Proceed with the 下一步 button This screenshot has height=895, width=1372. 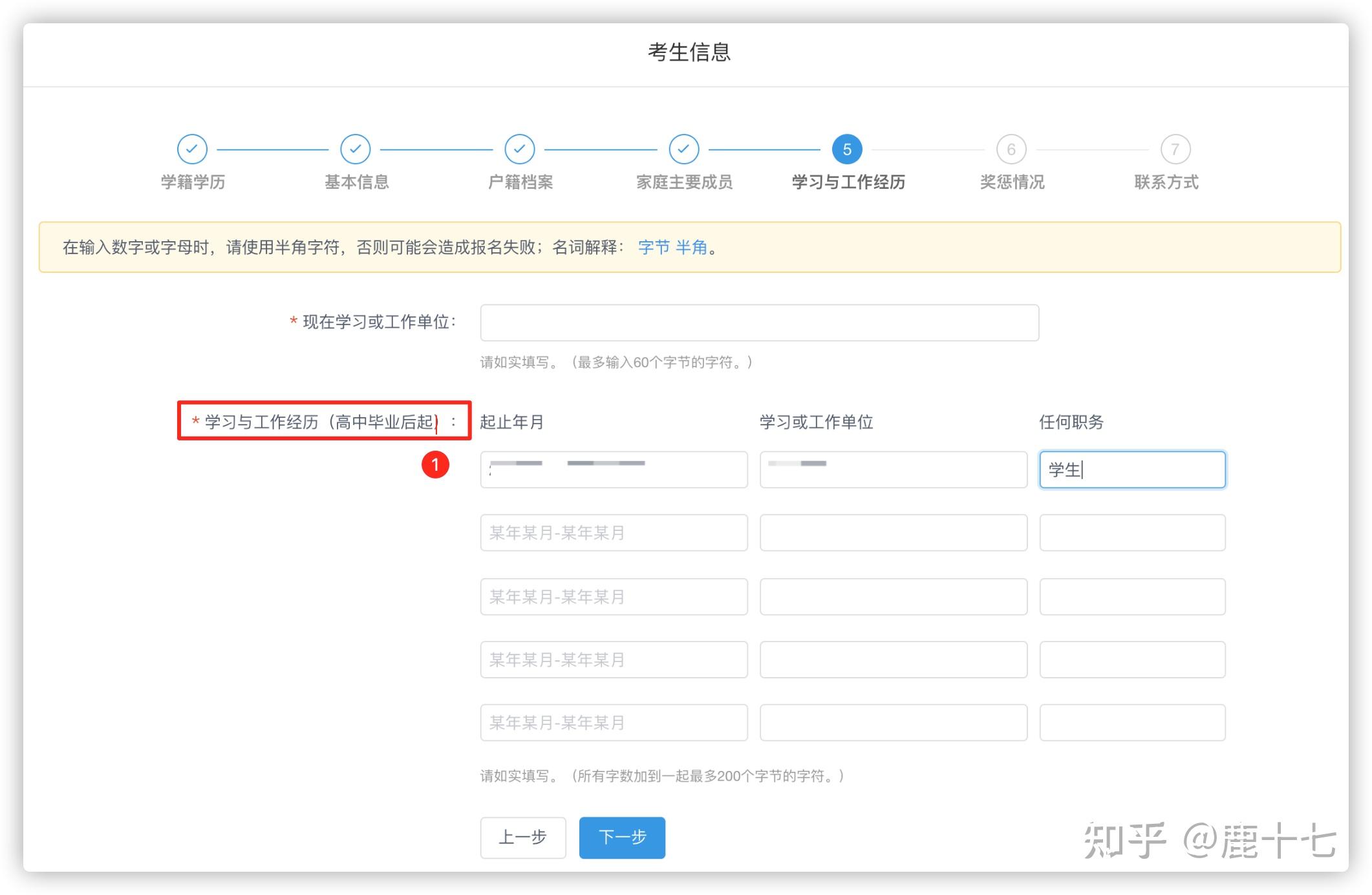click(x=622, y=837)
